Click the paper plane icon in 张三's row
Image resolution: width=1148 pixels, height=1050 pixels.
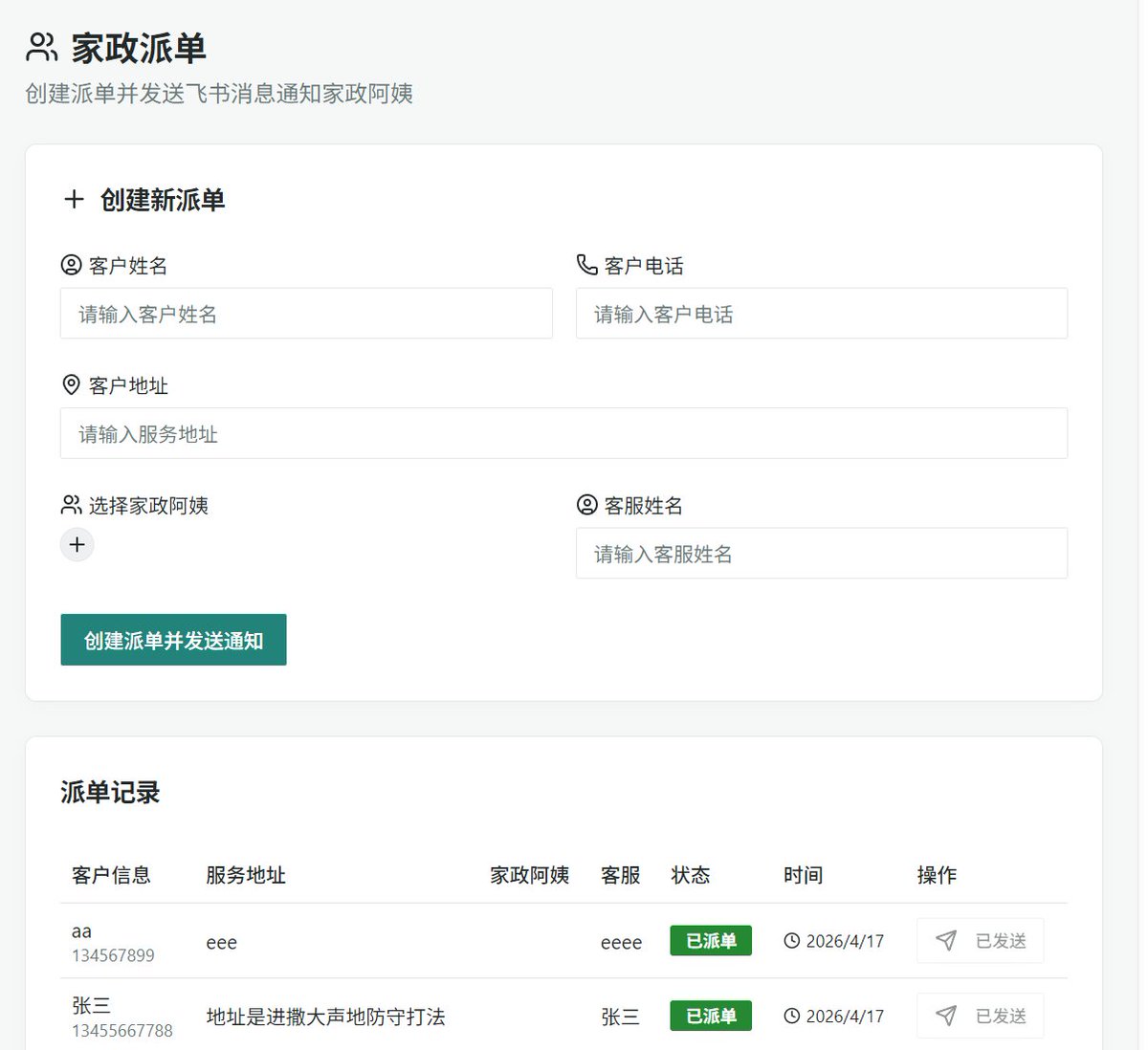[x=946, y=1016]
